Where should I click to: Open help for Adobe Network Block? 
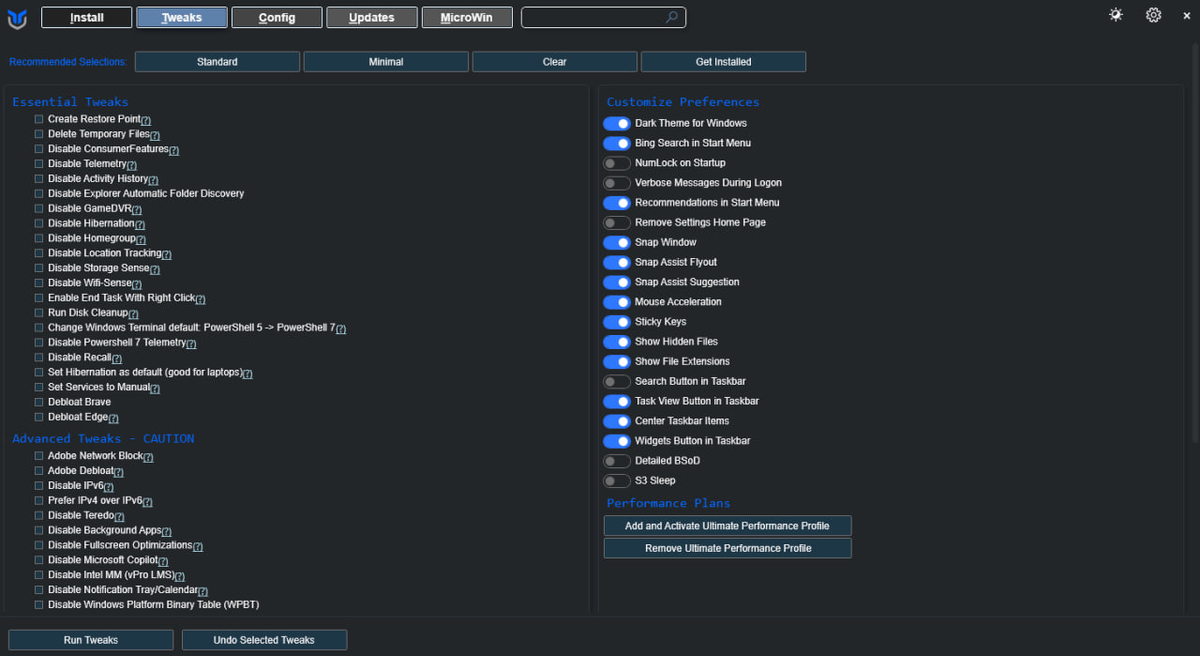(x=148, y=457)
